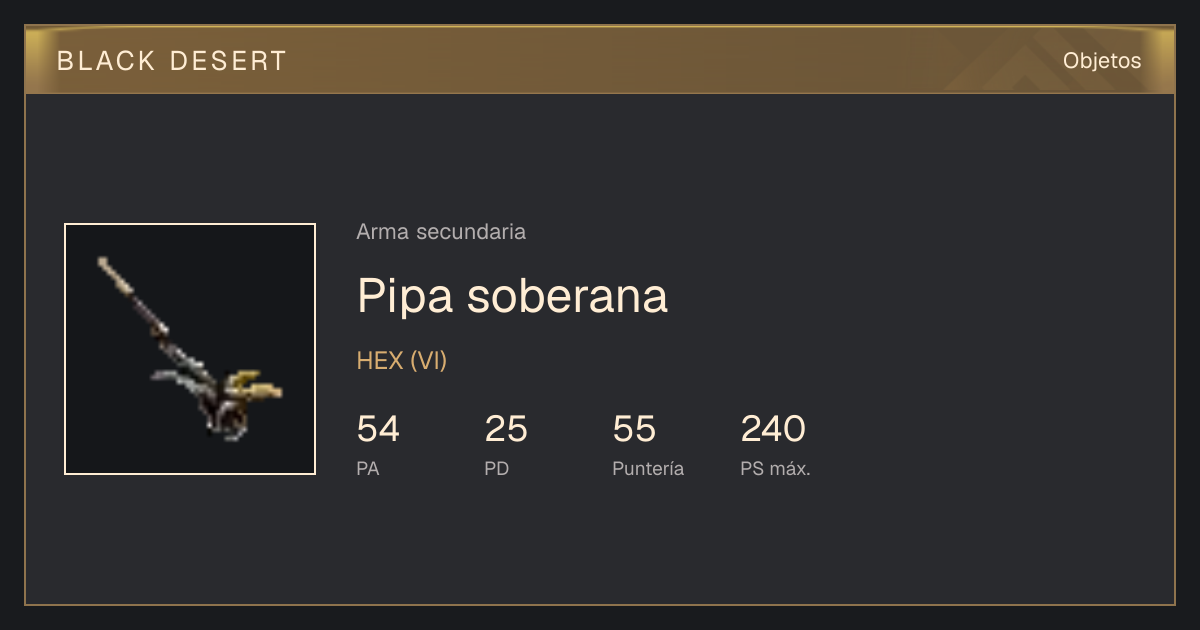This screenshot has width=1200, height=630.
Task: Click the 54 PA stat value
Action: (x=378, y=429)
